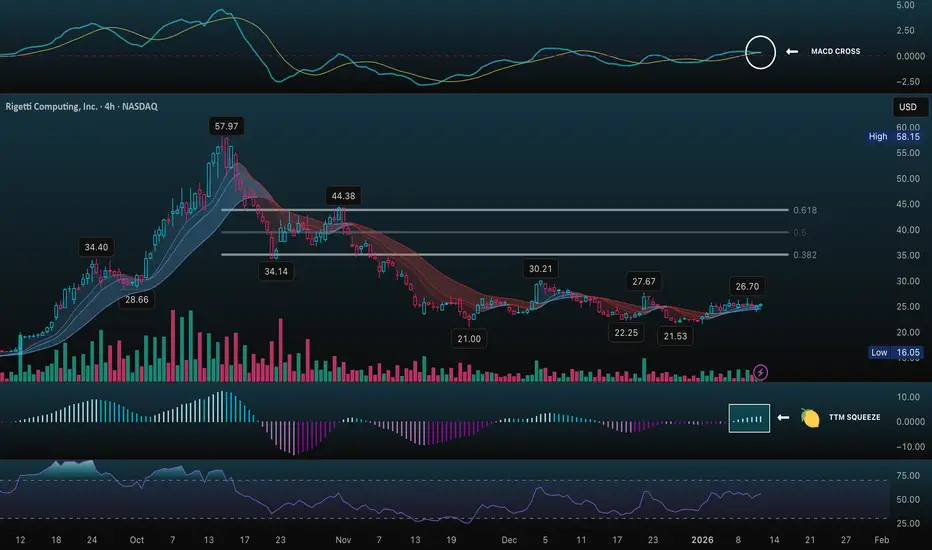Click the arrow pointing at MACD circle
Screen dimensions: 932x550
(792, 52)
